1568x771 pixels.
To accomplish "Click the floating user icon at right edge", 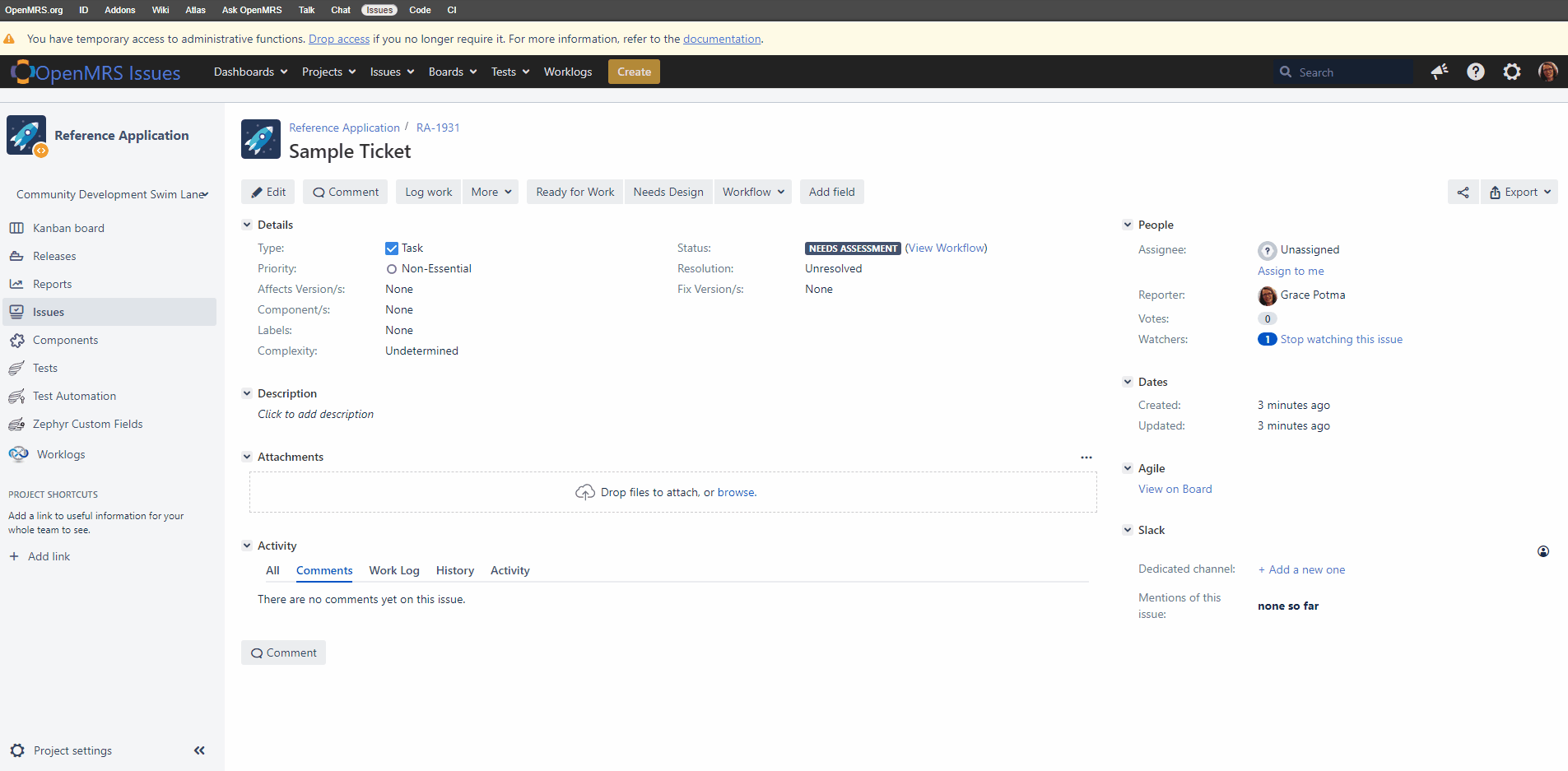I will [x=1543, y=551].
